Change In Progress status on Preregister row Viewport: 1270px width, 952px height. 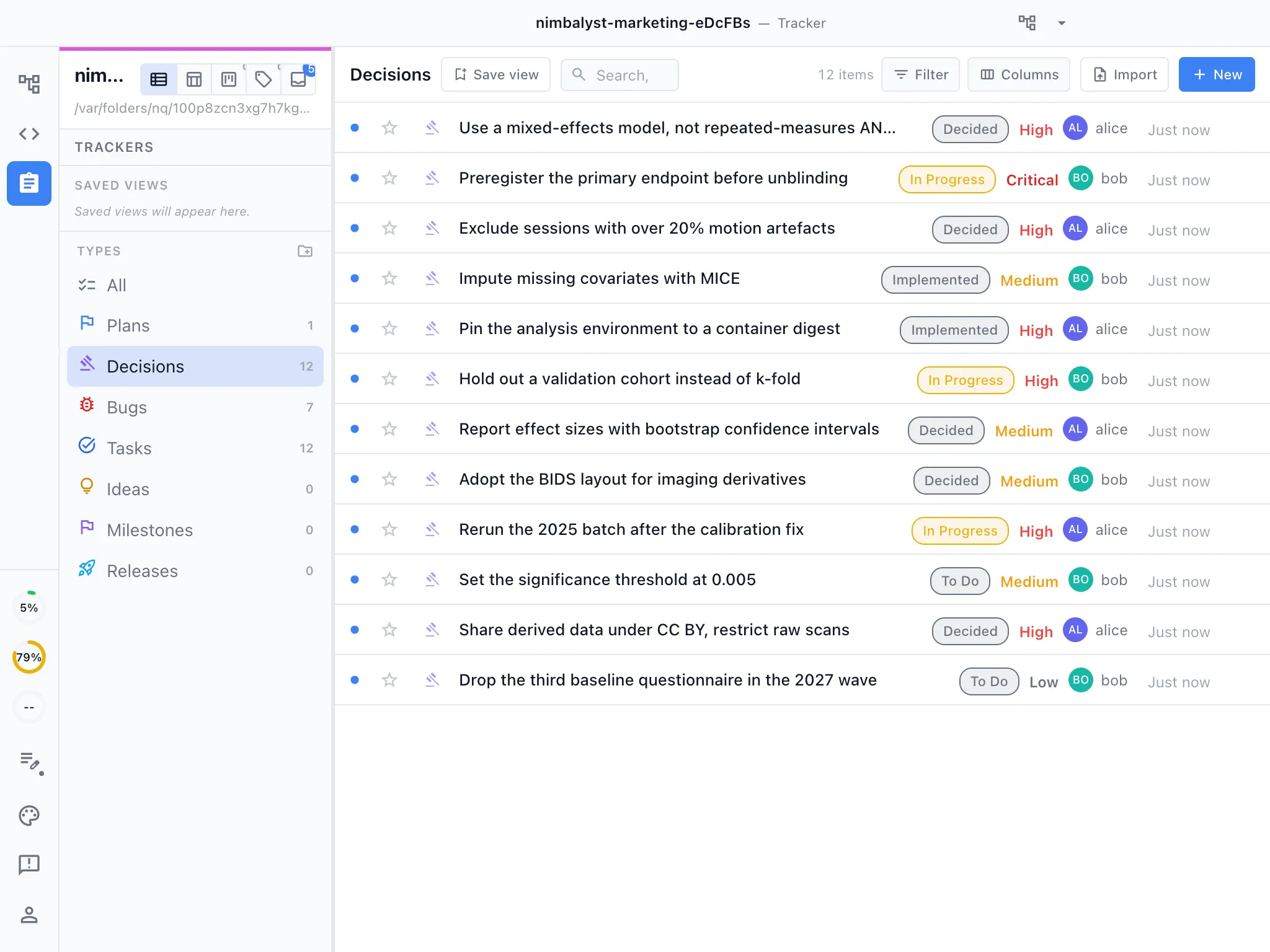(x=947, y=179)
